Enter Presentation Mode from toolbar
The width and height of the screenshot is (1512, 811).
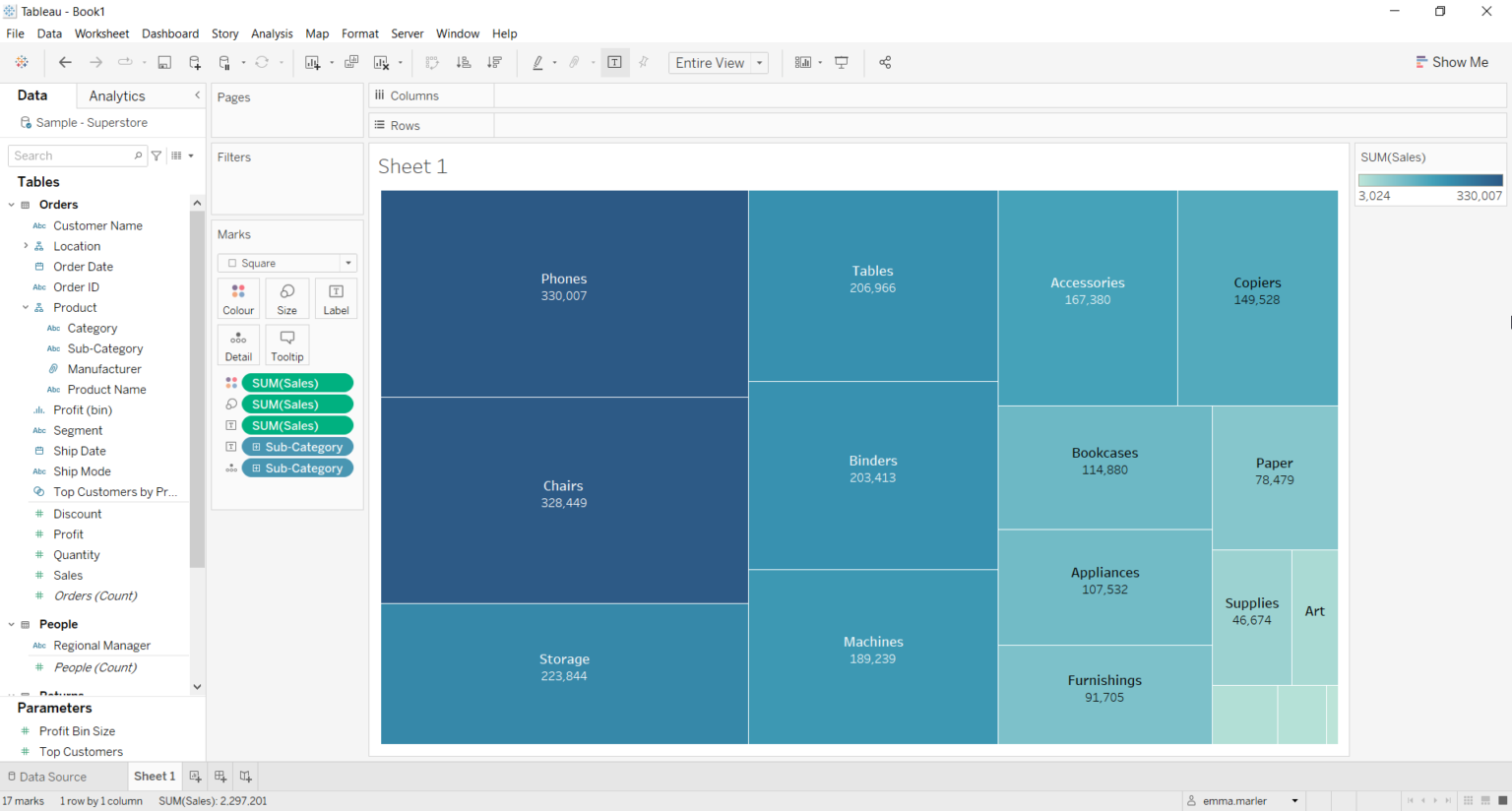pos(842,62)
